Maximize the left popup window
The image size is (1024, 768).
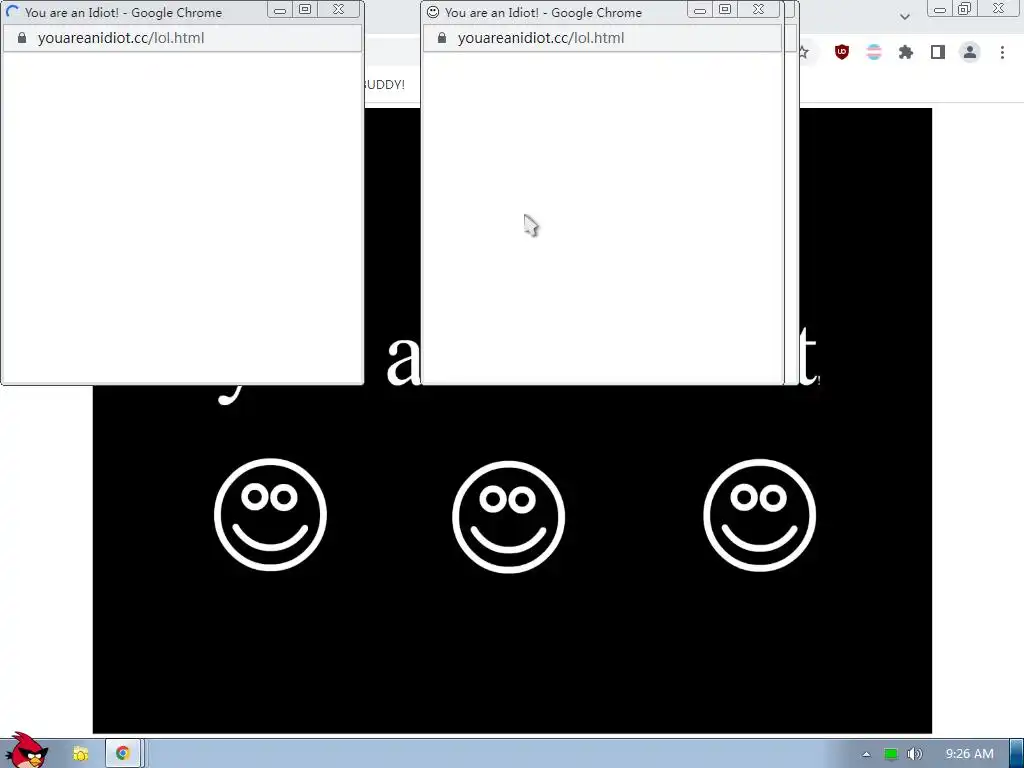click(x=305, y=9)
